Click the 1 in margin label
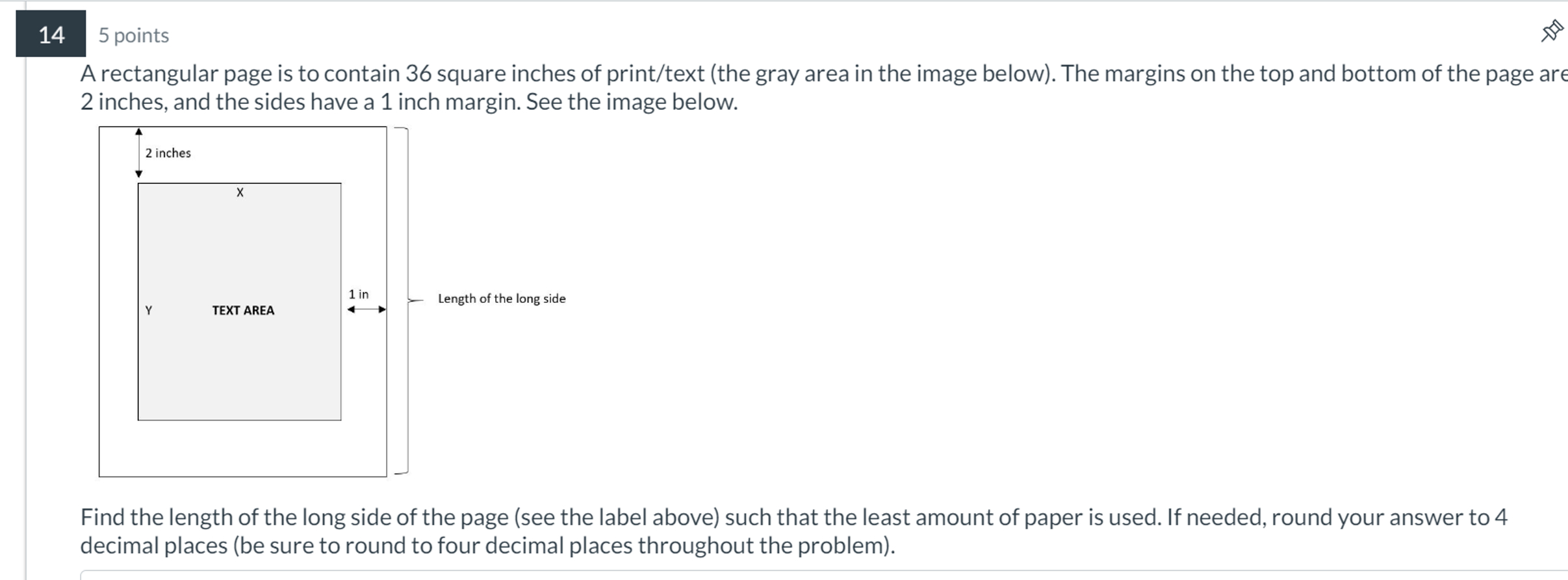The image size is (1568, 580). point(358,293)
